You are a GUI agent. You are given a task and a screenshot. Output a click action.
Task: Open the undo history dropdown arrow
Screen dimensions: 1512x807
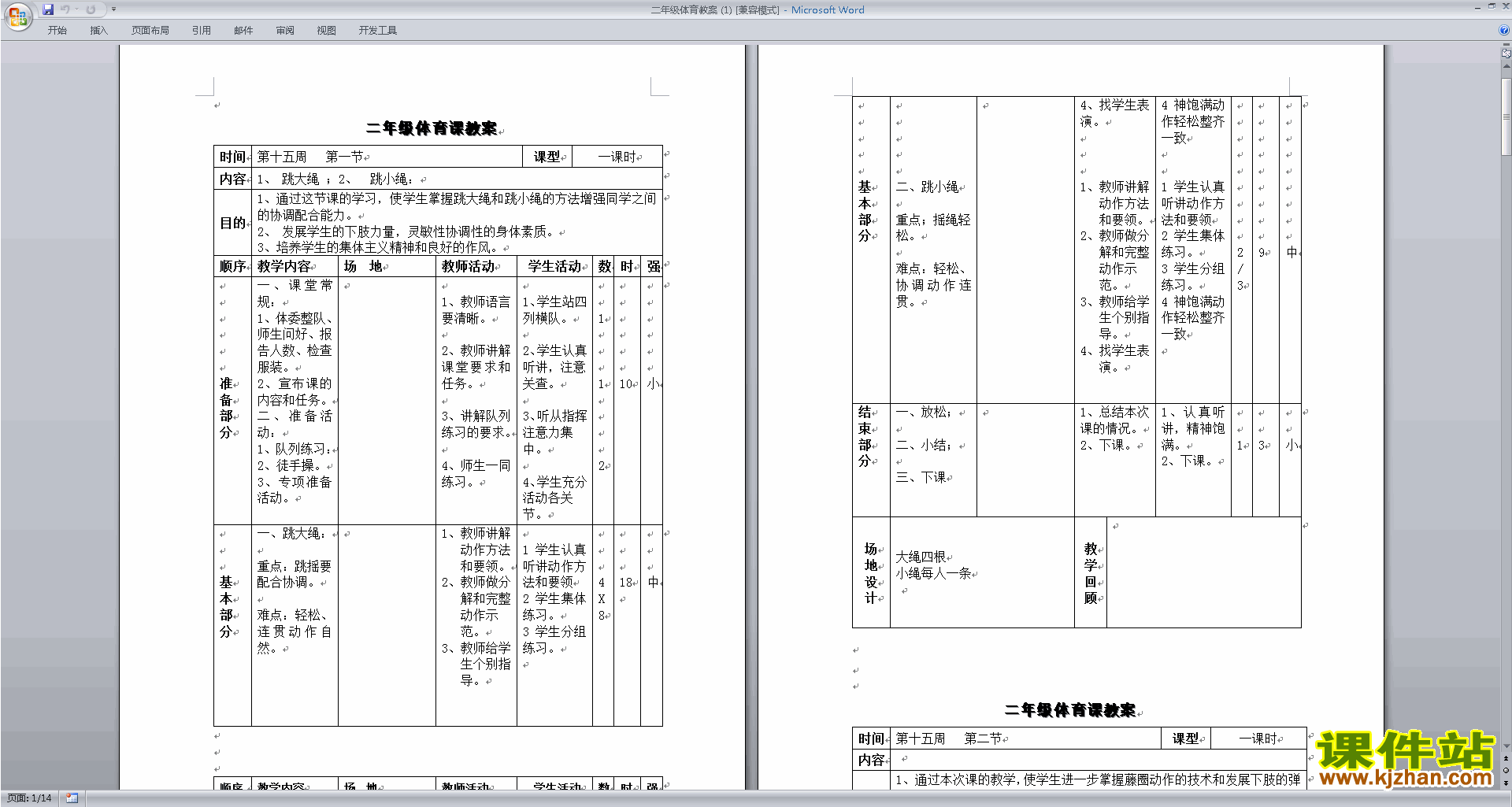pos(77,9)
